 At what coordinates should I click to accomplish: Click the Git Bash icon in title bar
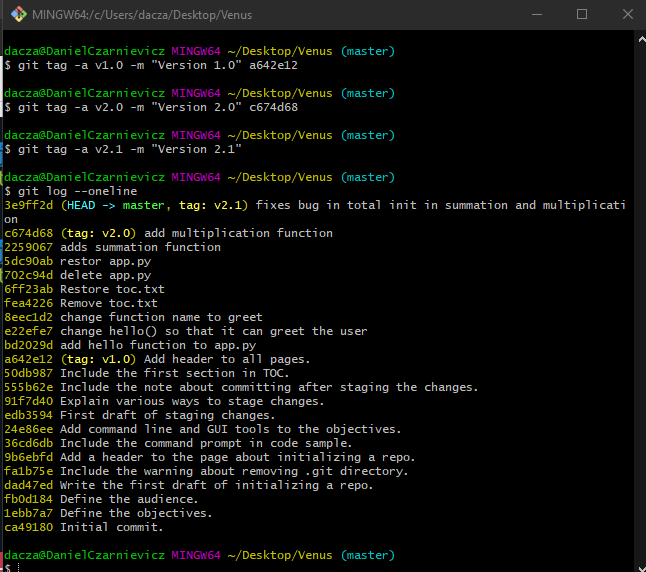click(18, 15)
